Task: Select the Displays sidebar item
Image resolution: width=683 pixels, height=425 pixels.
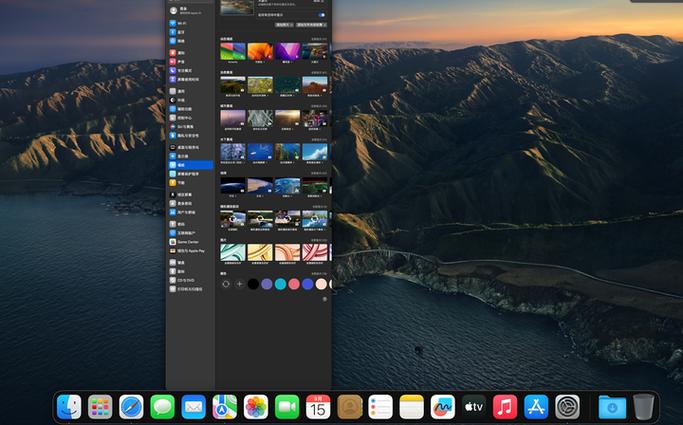Action: click(182, 156)
